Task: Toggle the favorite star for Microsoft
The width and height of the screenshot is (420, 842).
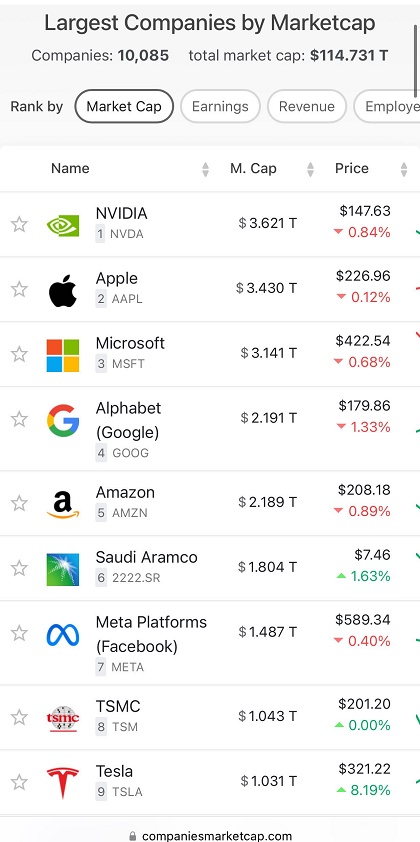Action: pyautogui.click(x=19, y=354)
